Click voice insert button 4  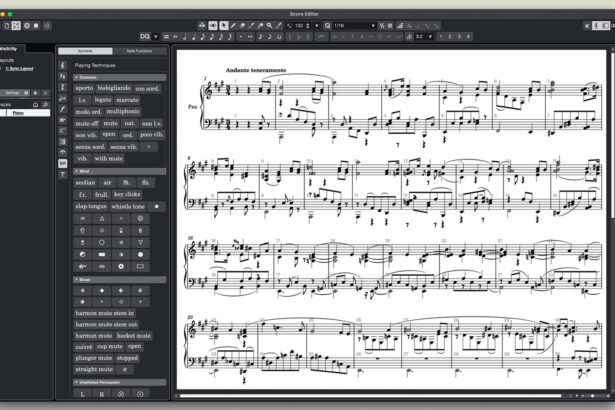click(468, 36)
